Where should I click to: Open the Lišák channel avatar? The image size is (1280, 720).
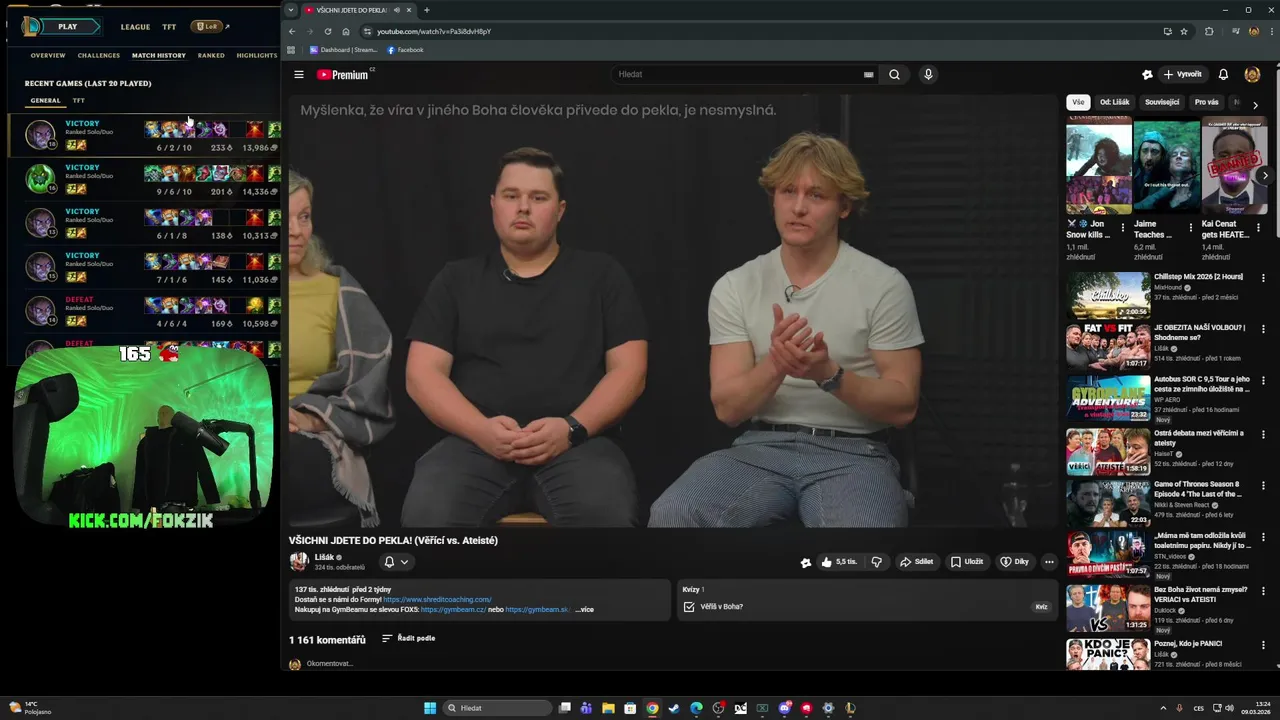point(299,562)
